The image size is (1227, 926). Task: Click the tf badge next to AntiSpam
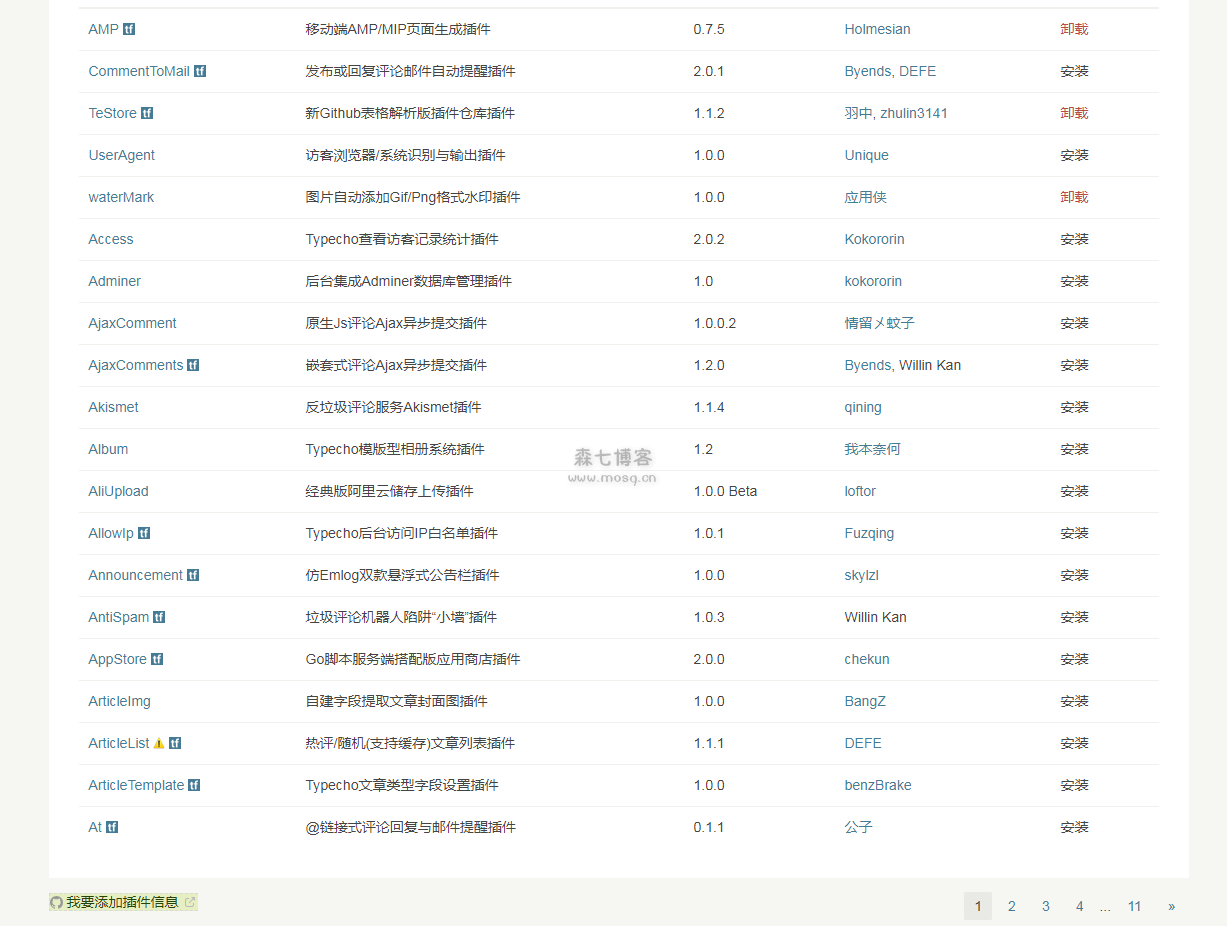tap(159, 617)
